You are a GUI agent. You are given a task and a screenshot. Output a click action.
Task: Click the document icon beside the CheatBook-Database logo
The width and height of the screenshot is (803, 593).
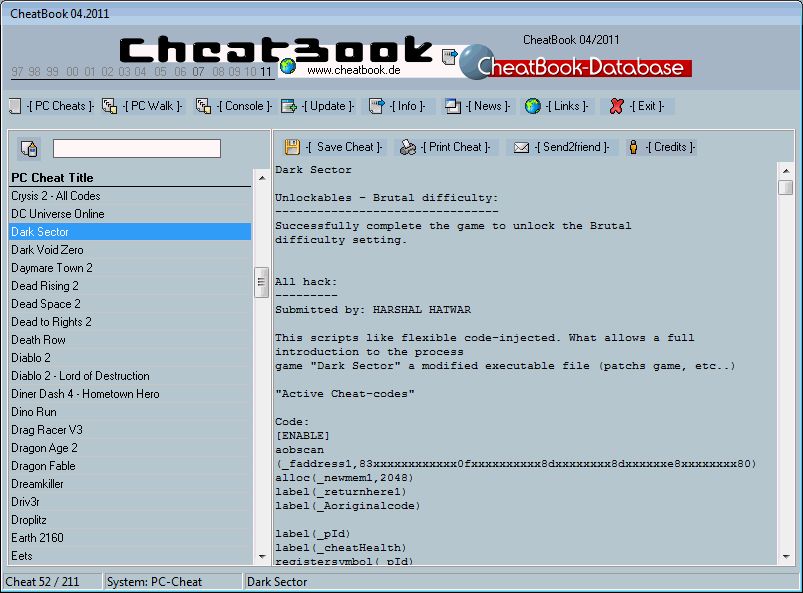coord(449,57)
